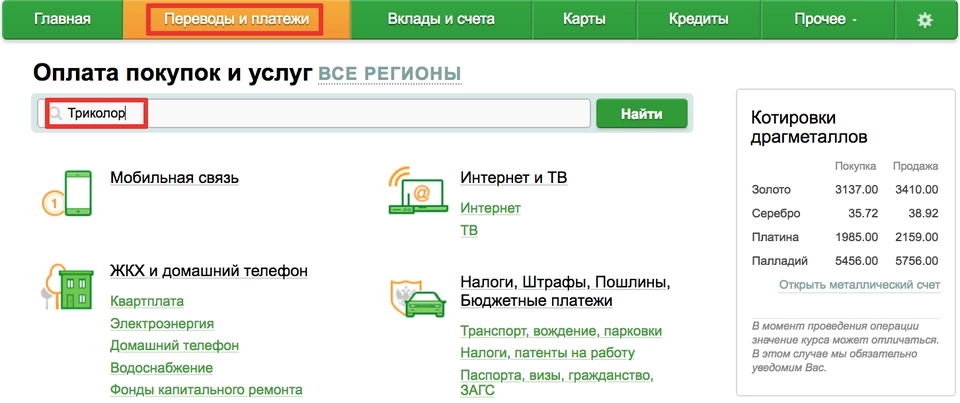Open Налоги, Штрафы, Пошлины category heading
The image size is (960, 403).
click(566, 292)
